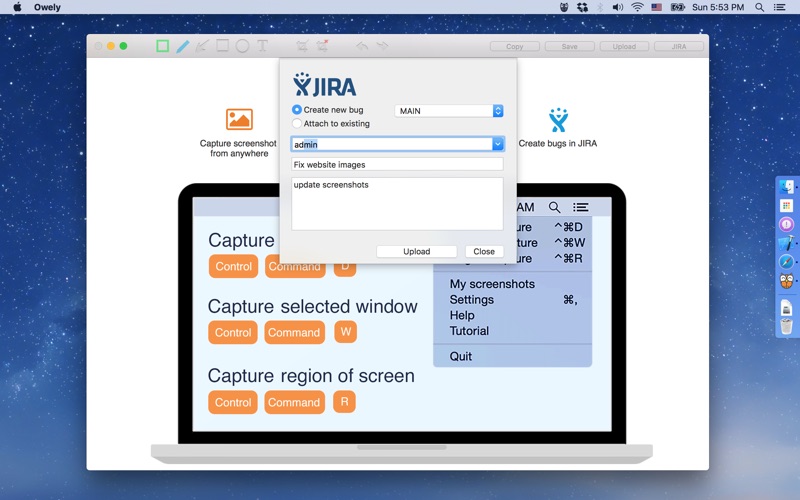This screenshot has height=500, width=800.
Task: Select the circle shape tool
Action: [242, 46]
